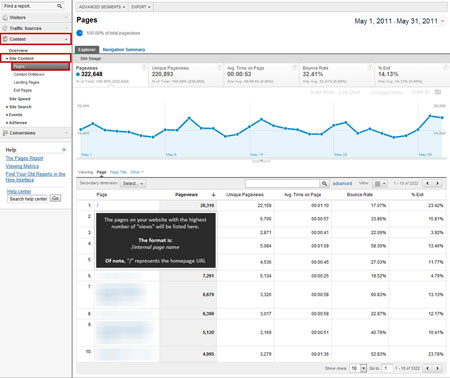Viewport: 450px width, 378px height.
Task: Expand the Site Search tree item
Action: click(7, 107)
